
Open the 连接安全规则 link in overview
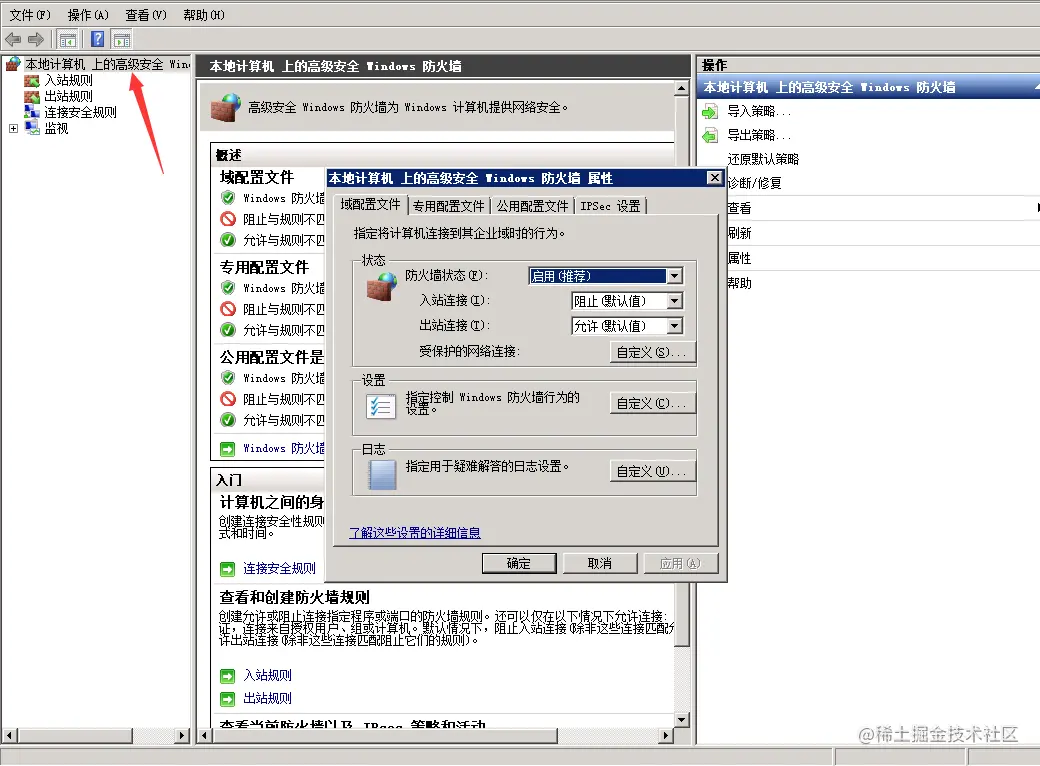coord(279,568)
